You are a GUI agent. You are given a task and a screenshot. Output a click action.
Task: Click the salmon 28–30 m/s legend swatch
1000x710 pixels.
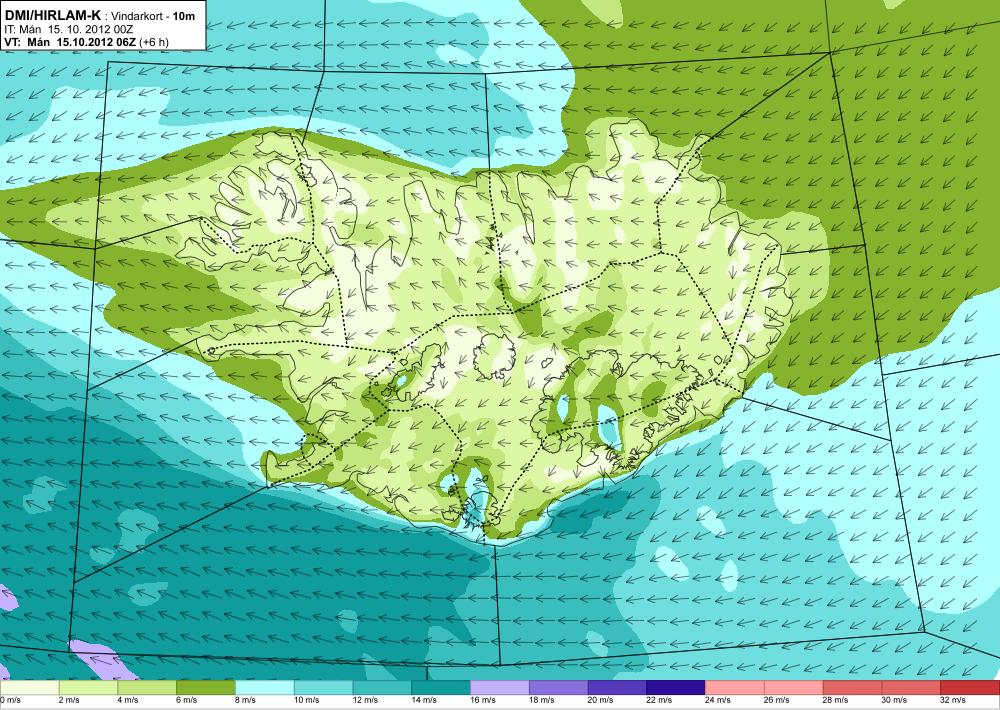tap(853, 688)
